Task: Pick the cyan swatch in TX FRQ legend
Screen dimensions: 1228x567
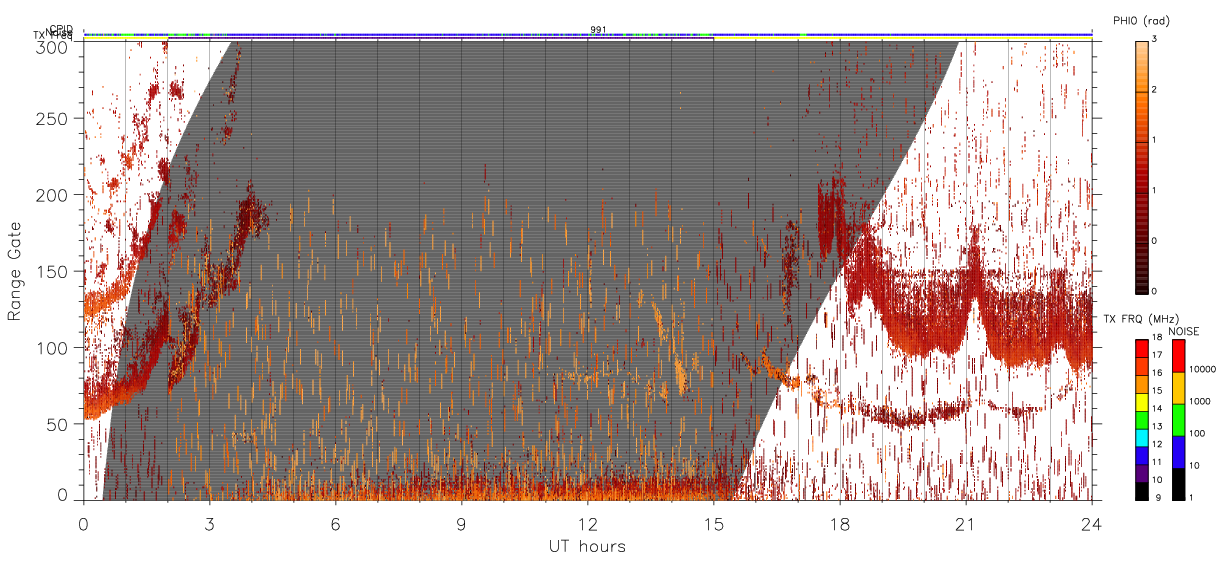Action: pos(1141,437)
